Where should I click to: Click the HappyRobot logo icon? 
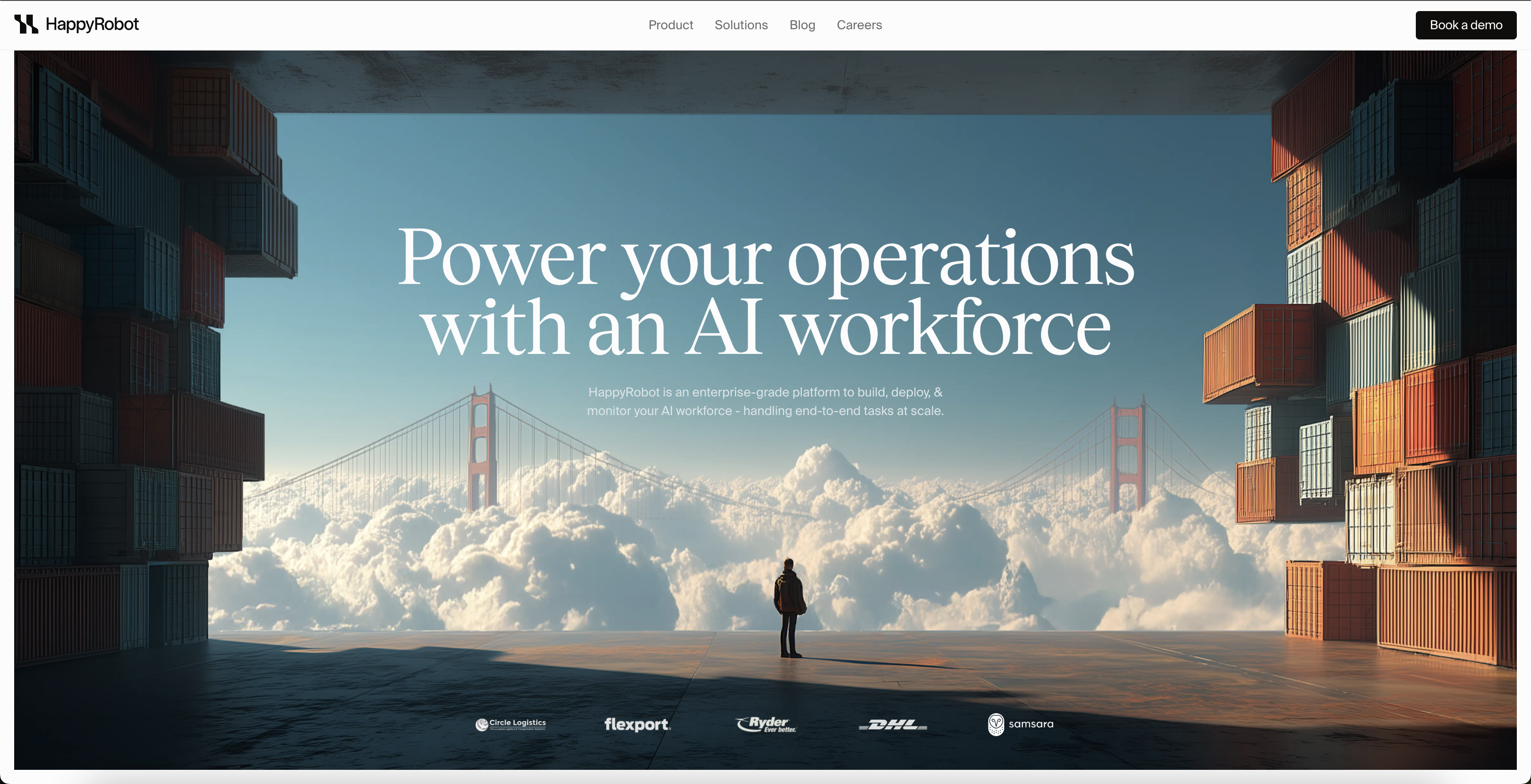[27, 24]
